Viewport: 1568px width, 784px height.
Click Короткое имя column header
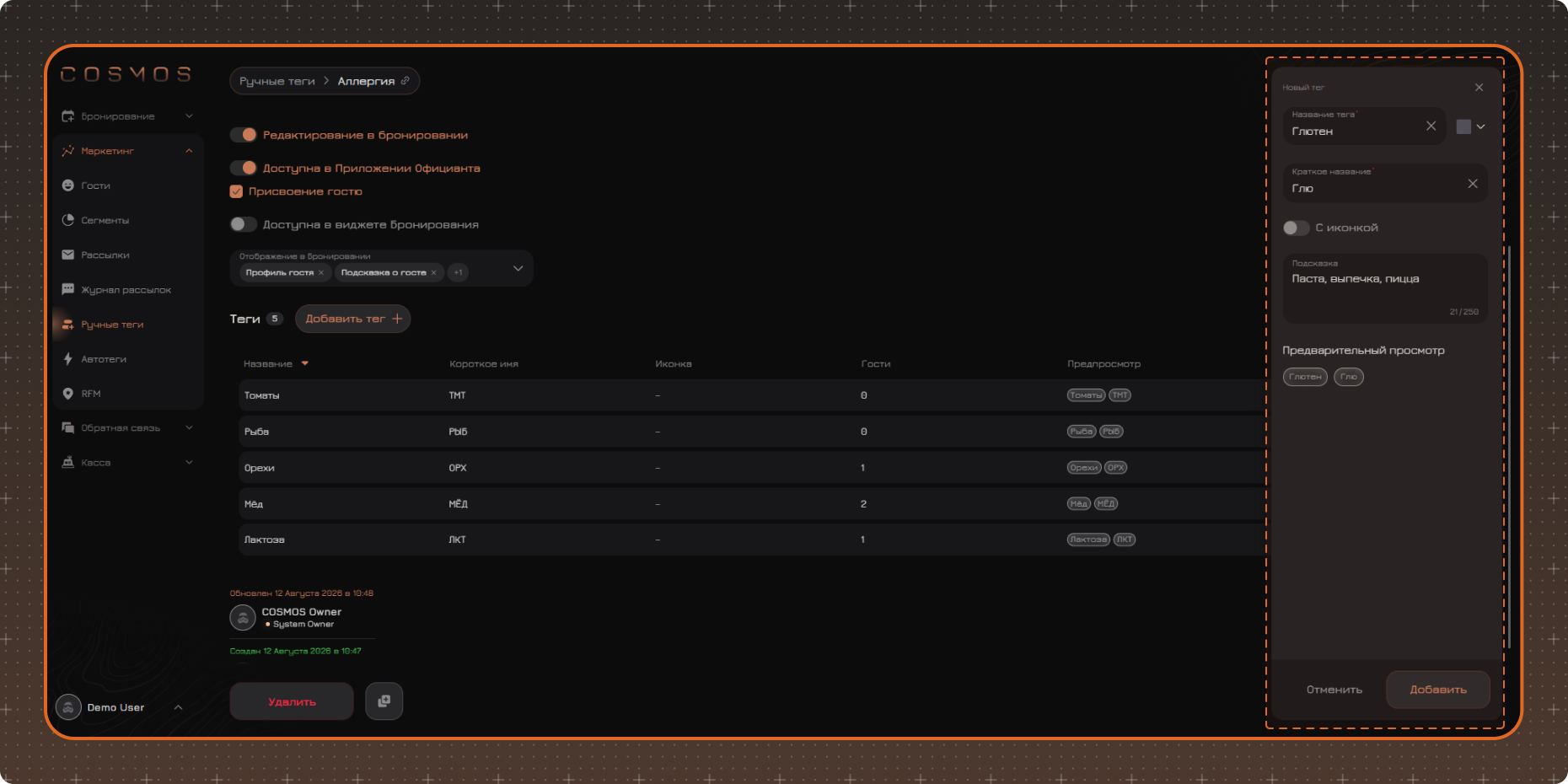click(x=484, y=364)
